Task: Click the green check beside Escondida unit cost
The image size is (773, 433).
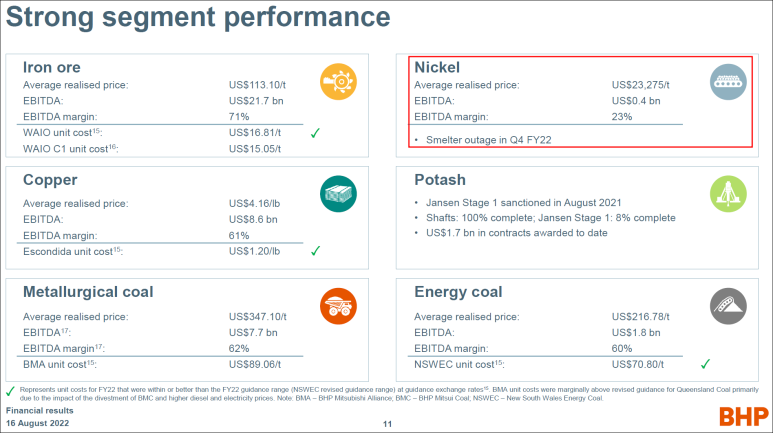Action: point(316,251)
